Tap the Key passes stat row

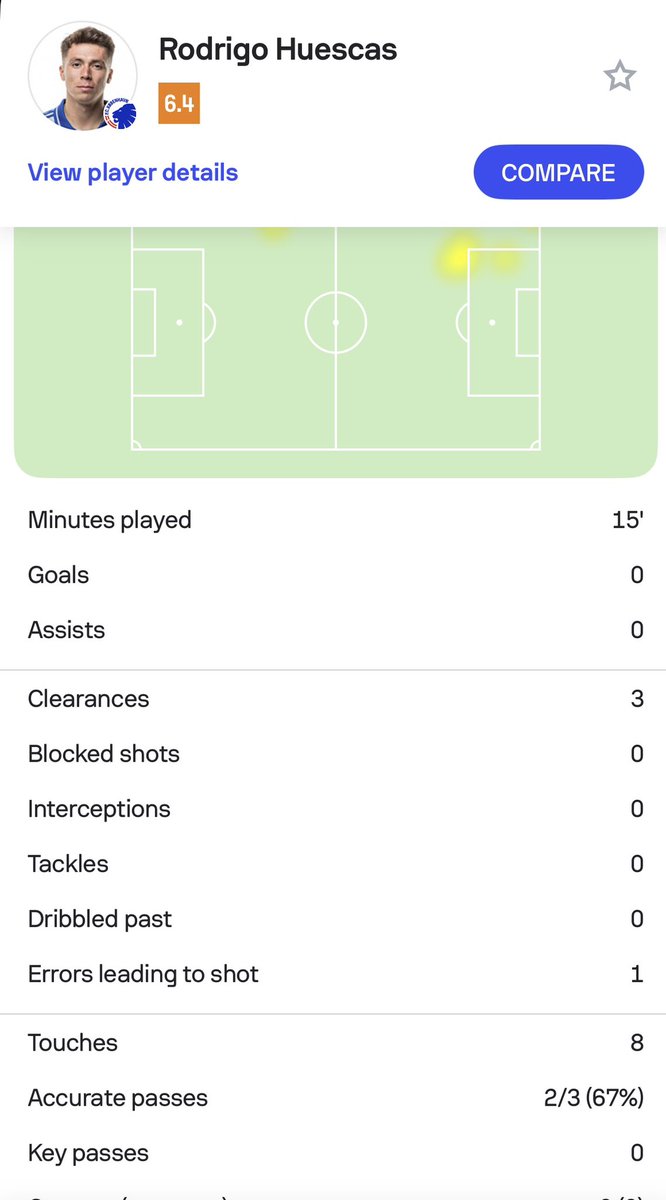pyautogui.click(x=333, y=1153)
